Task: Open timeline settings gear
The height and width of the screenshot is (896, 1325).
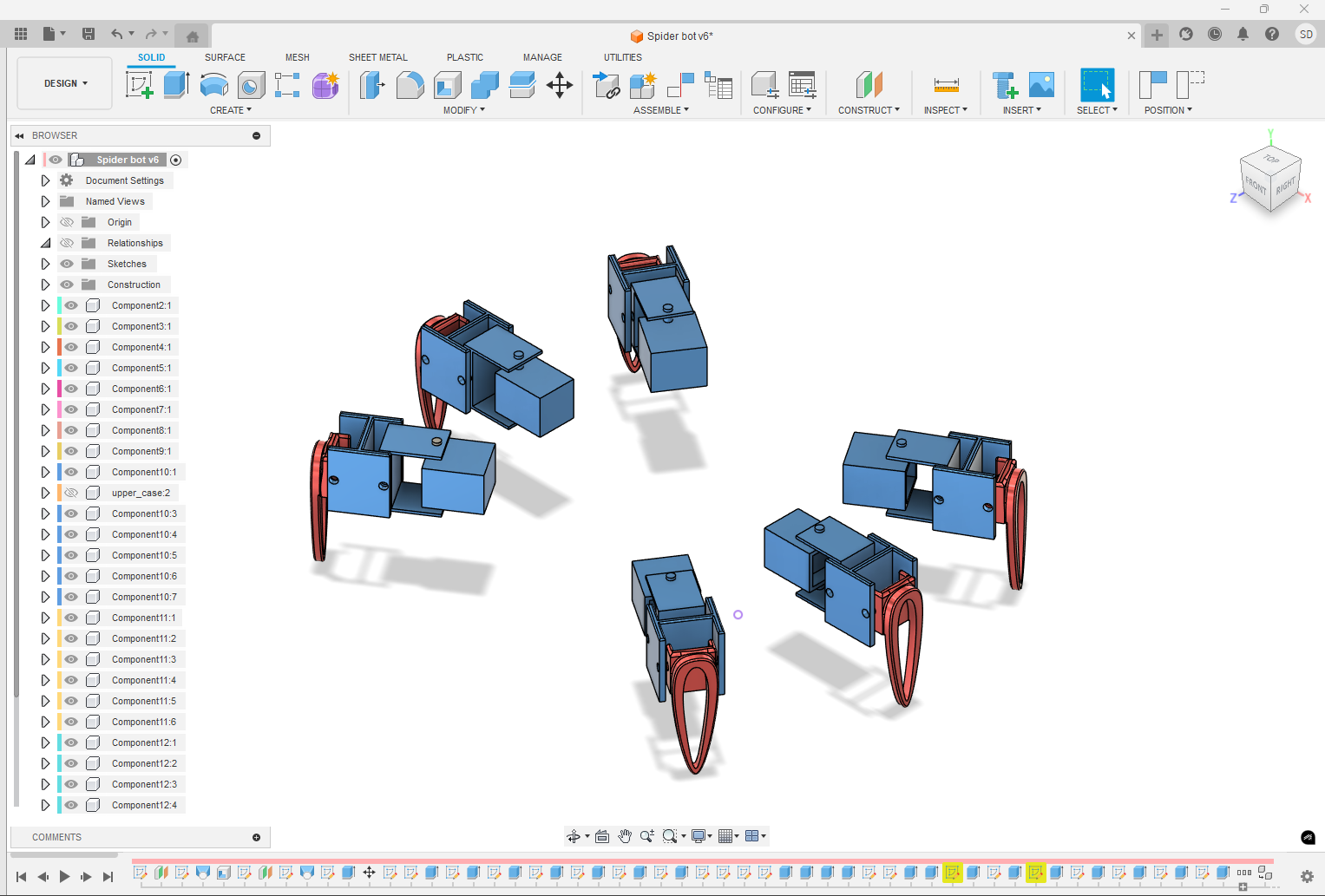Action: coord(1307,876)
